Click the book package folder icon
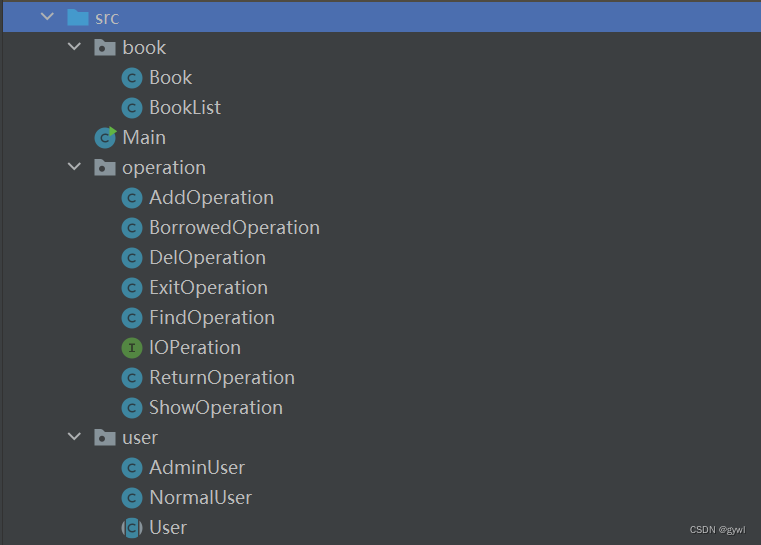The height and width of the screenshot is (545, 761). [x=105, y=48]
